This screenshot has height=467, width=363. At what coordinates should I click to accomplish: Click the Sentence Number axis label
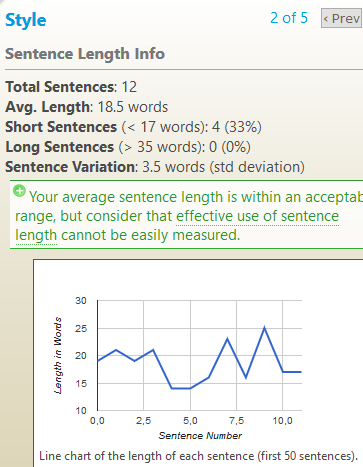[200, 436]
